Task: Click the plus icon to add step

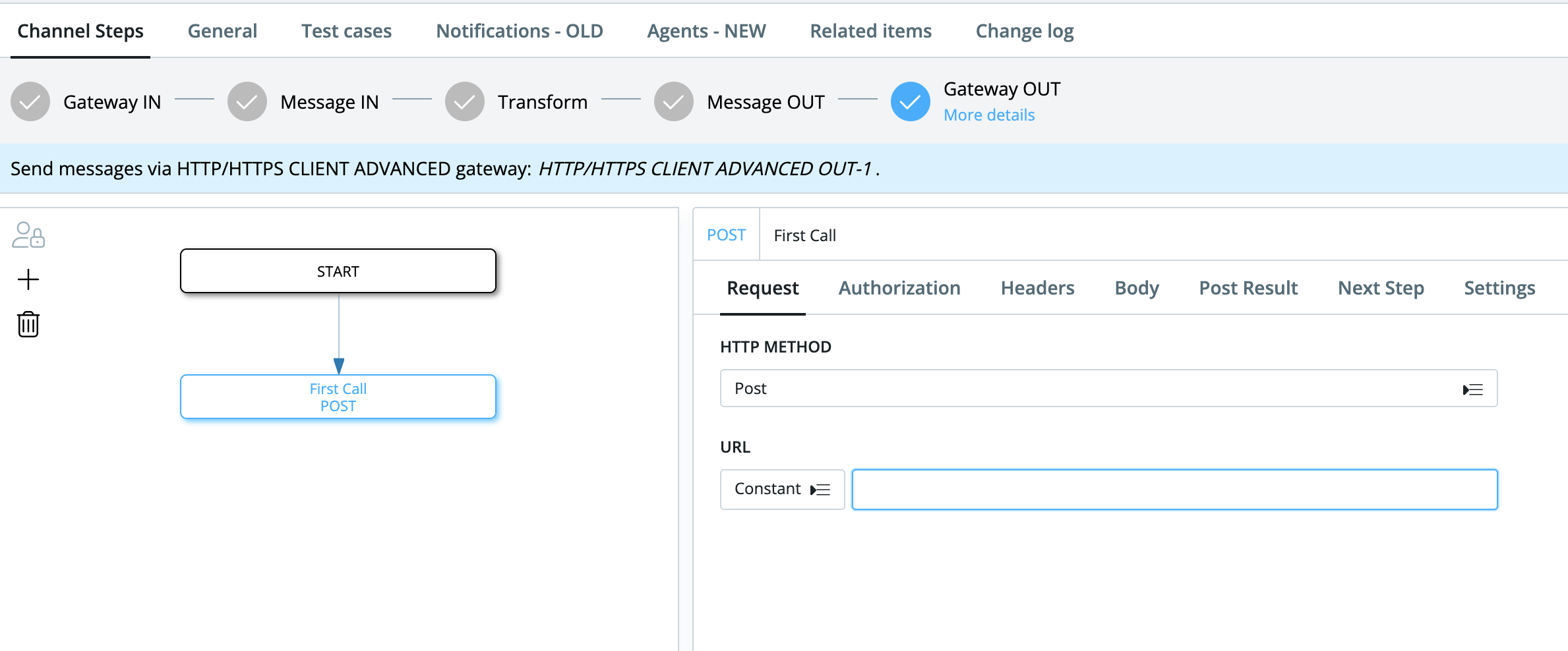Action: (x=28, y=279)
